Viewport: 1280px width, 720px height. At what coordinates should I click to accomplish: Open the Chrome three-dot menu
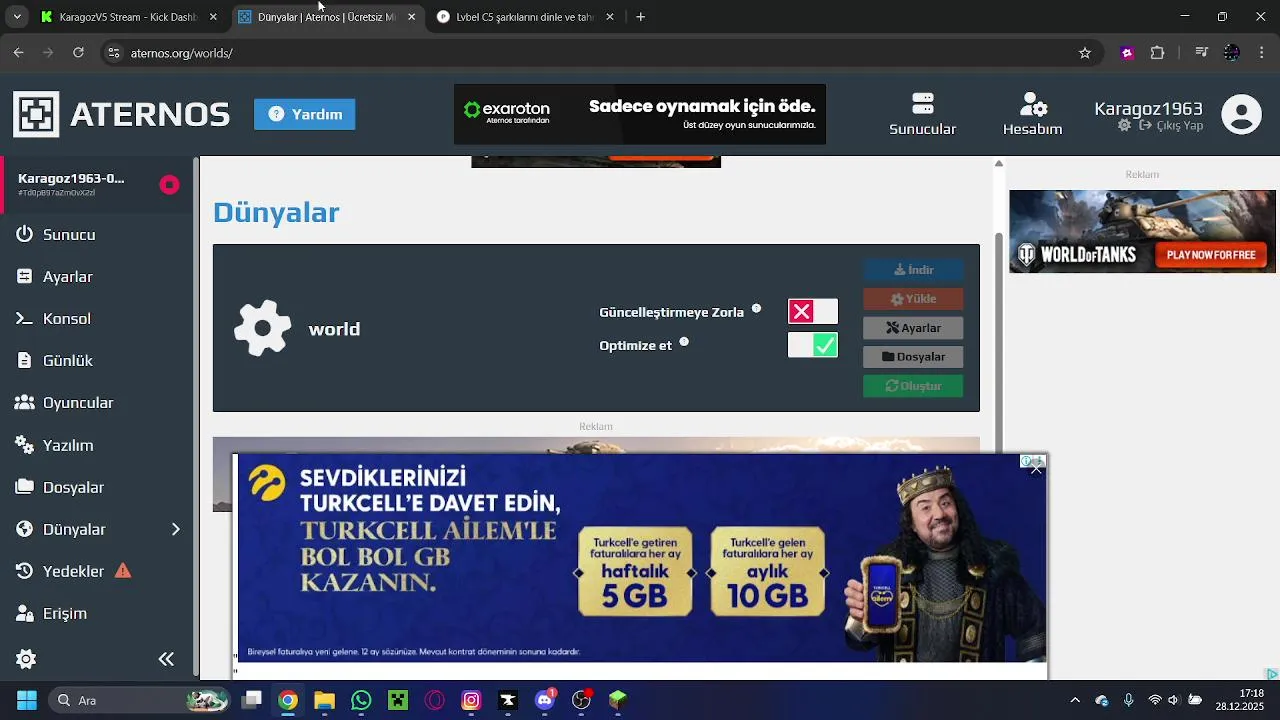[x=1262, y=53]
